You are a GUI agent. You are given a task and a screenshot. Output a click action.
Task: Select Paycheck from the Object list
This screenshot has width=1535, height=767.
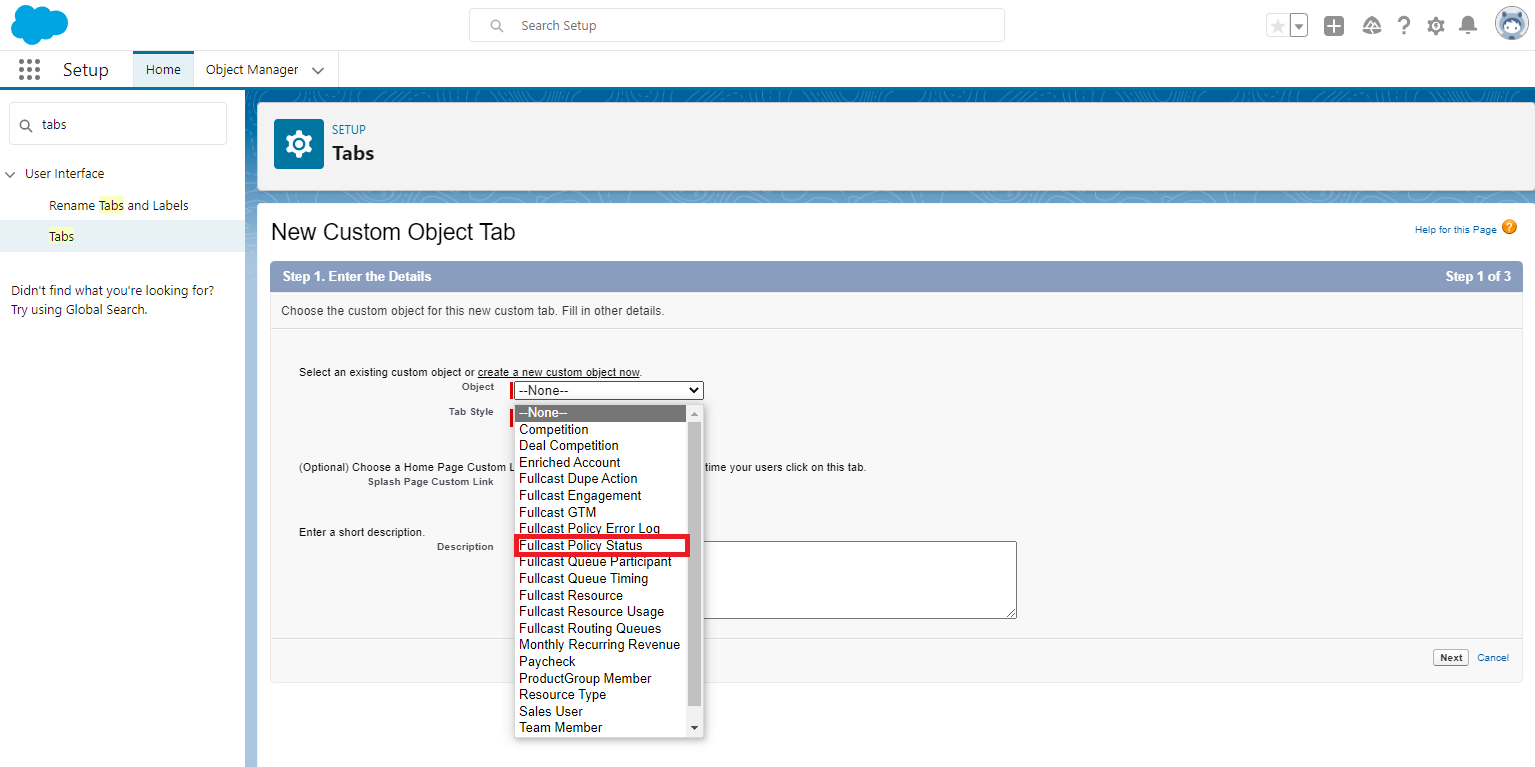click(601, 662)
